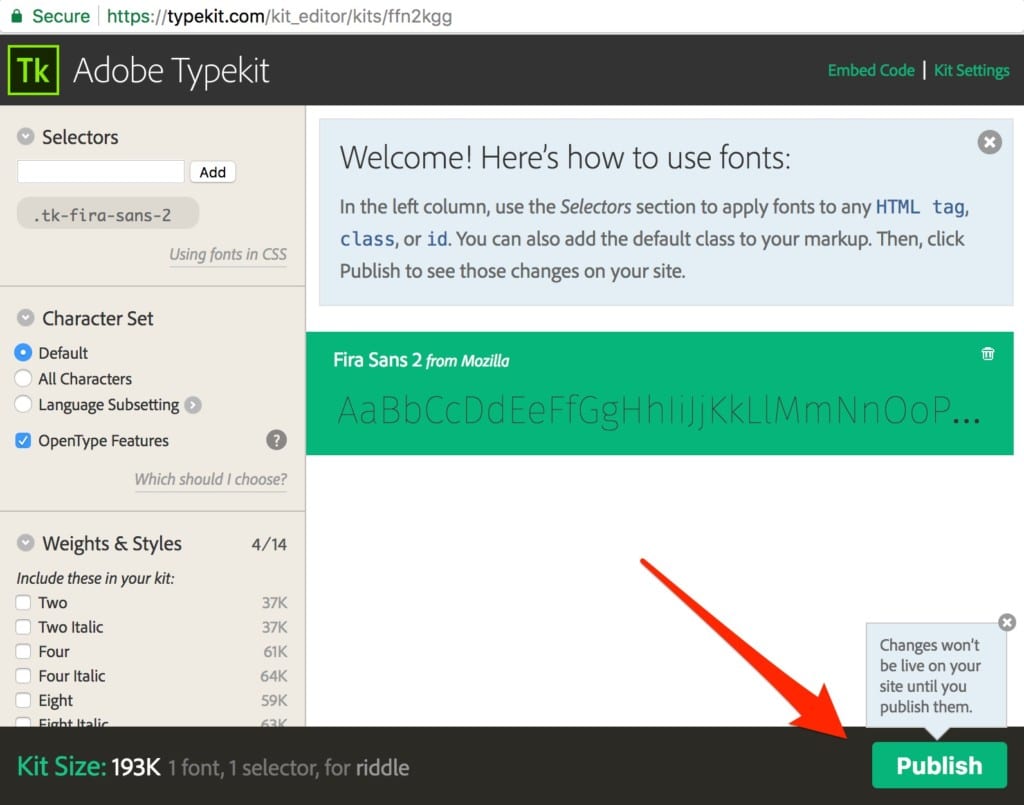
Task: Select the Default character set
Action: [23, 353]
